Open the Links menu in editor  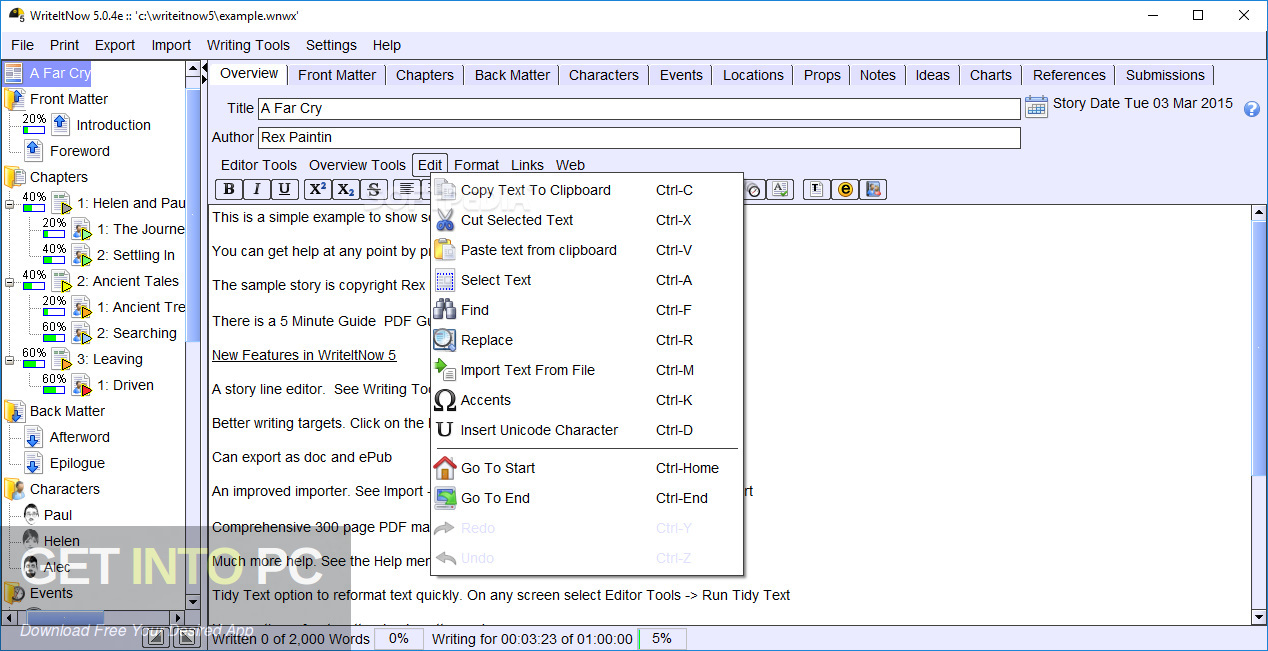[x=527, y=165]
